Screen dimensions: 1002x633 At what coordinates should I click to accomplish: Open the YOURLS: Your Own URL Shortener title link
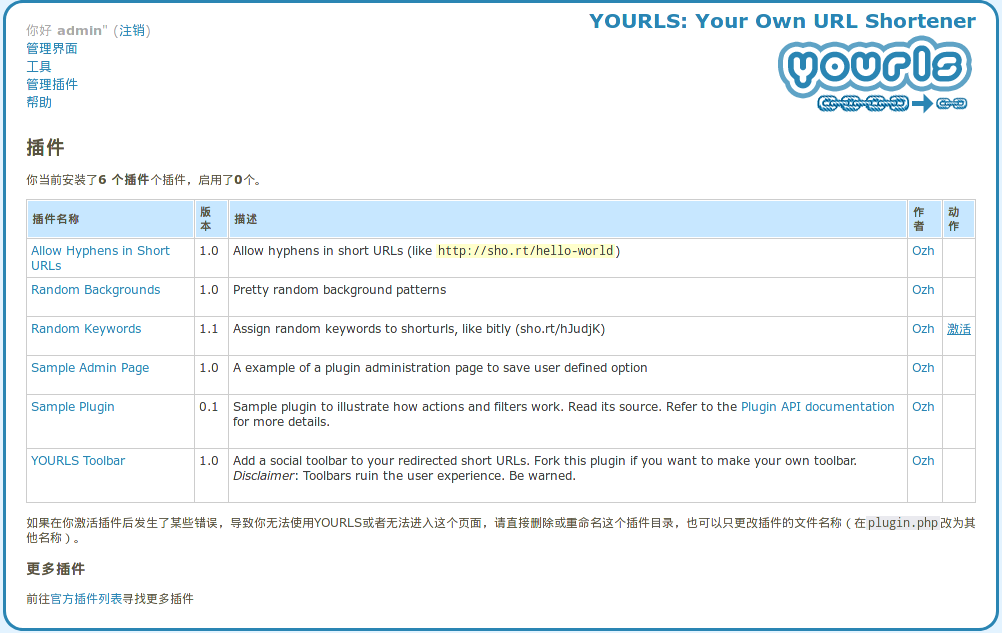click(782, 21)
